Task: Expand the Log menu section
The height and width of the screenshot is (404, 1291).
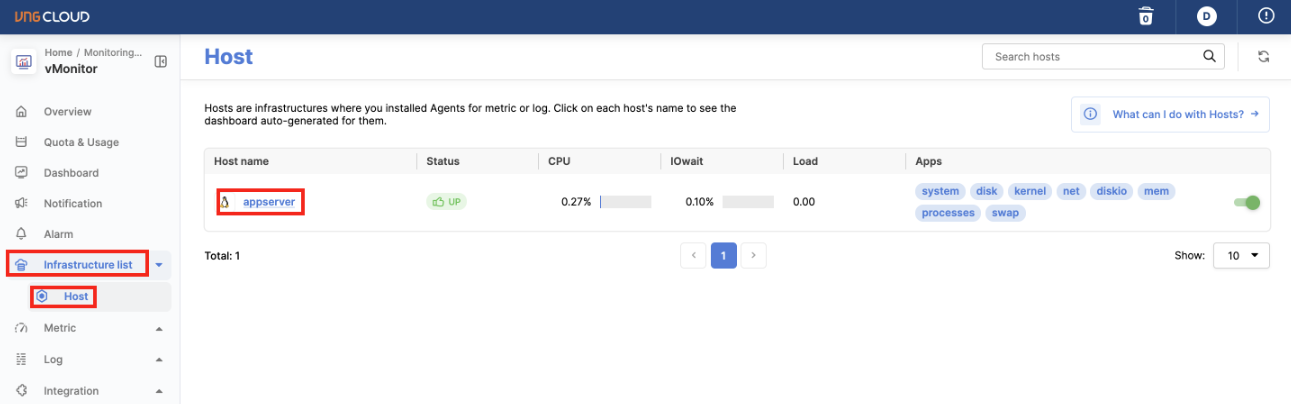Action: pos(159,359)
